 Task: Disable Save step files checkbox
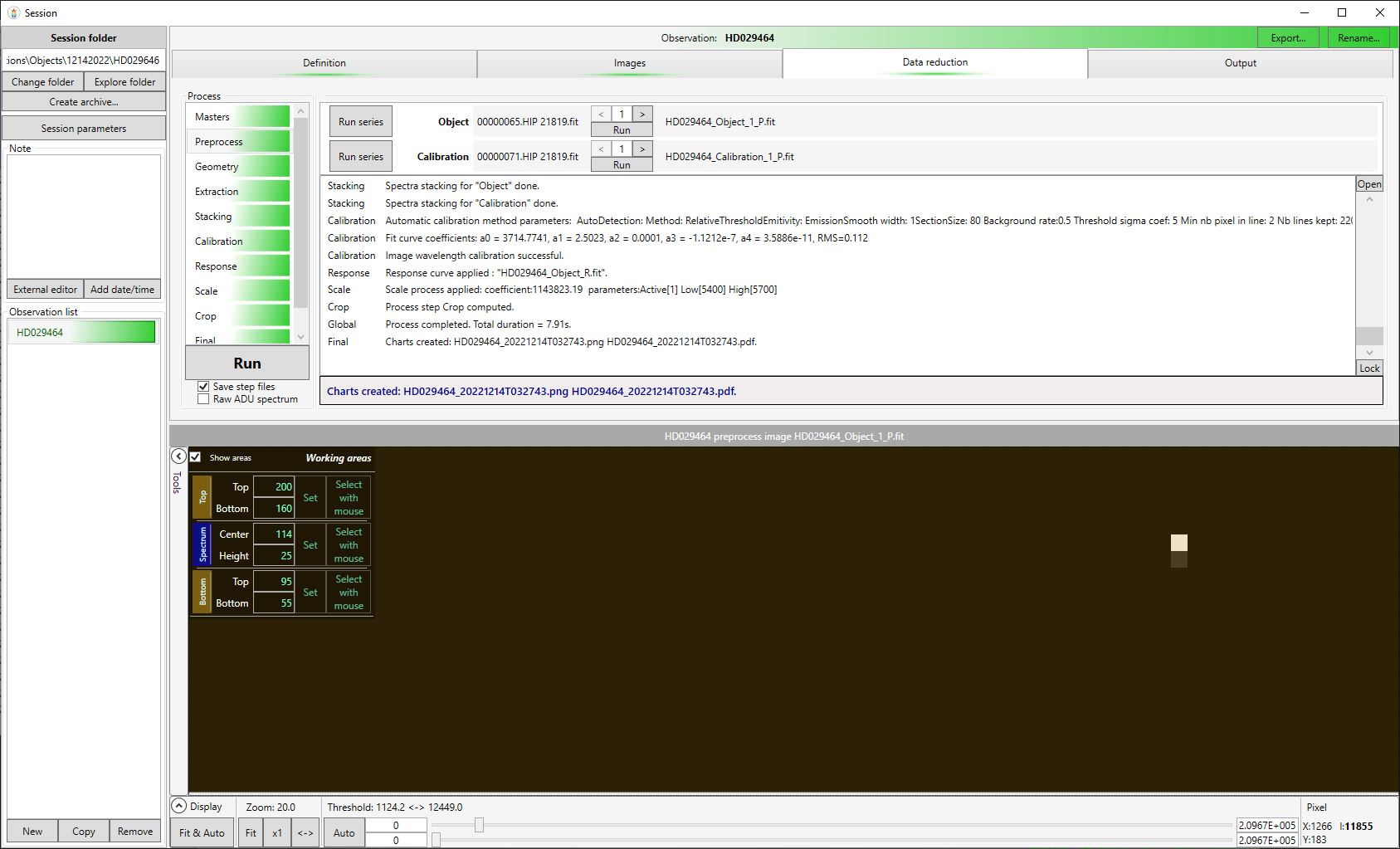coord(203,387)
